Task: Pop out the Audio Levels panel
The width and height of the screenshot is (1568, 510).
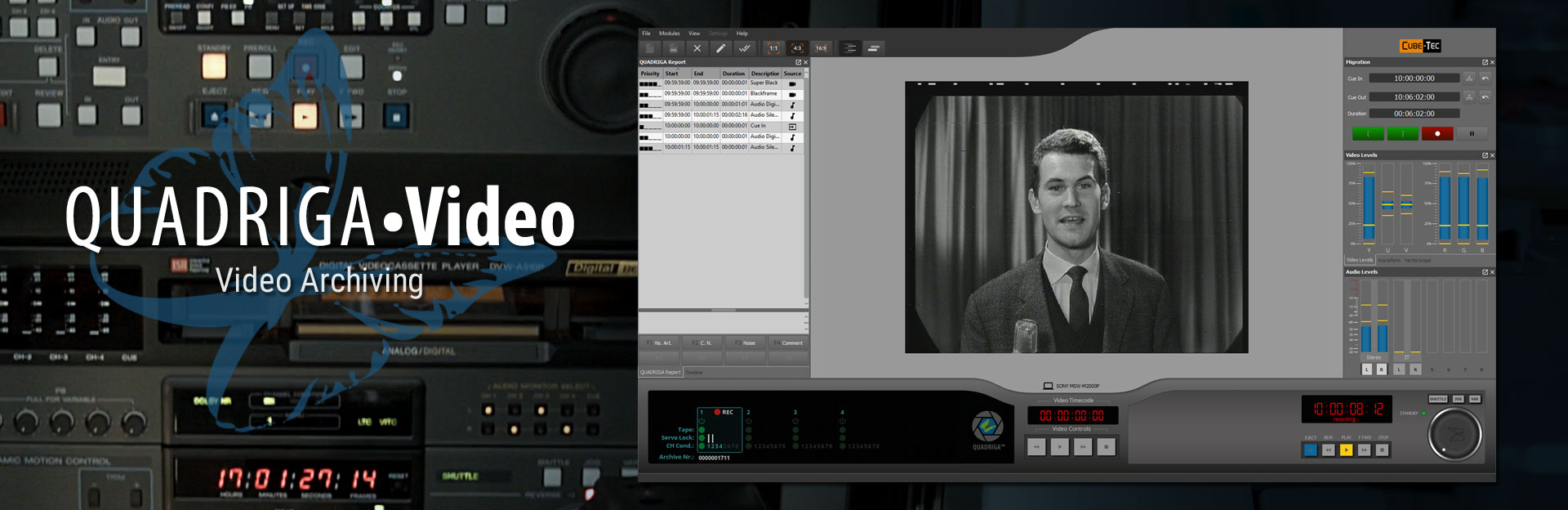Action: coord(1485,272)
